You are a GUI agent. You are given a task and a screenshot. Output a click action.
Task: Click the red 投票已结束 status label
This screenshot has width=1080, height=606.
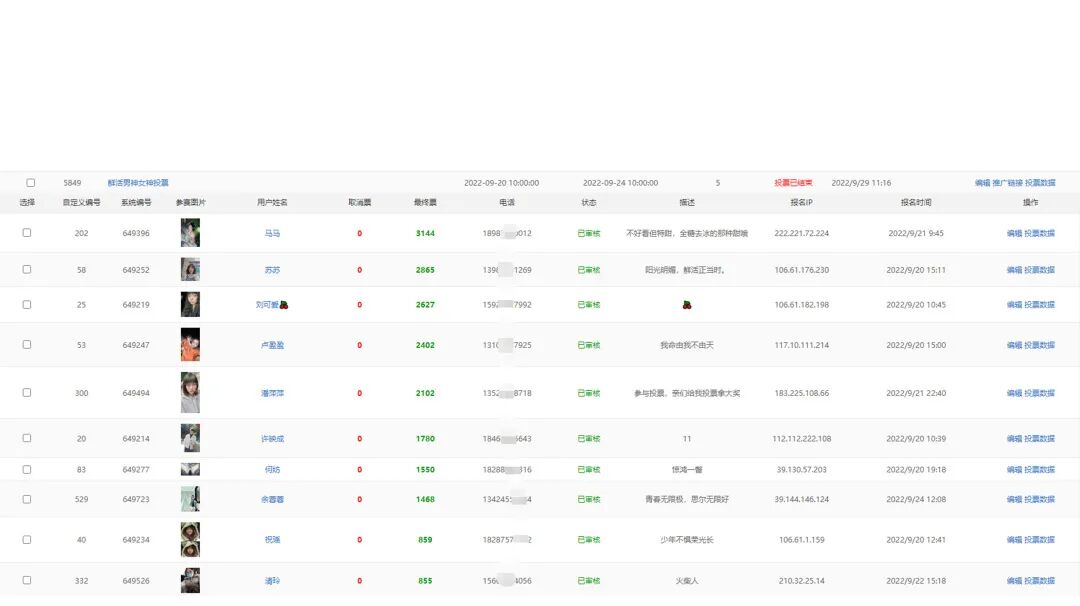(x=794, y=182)
